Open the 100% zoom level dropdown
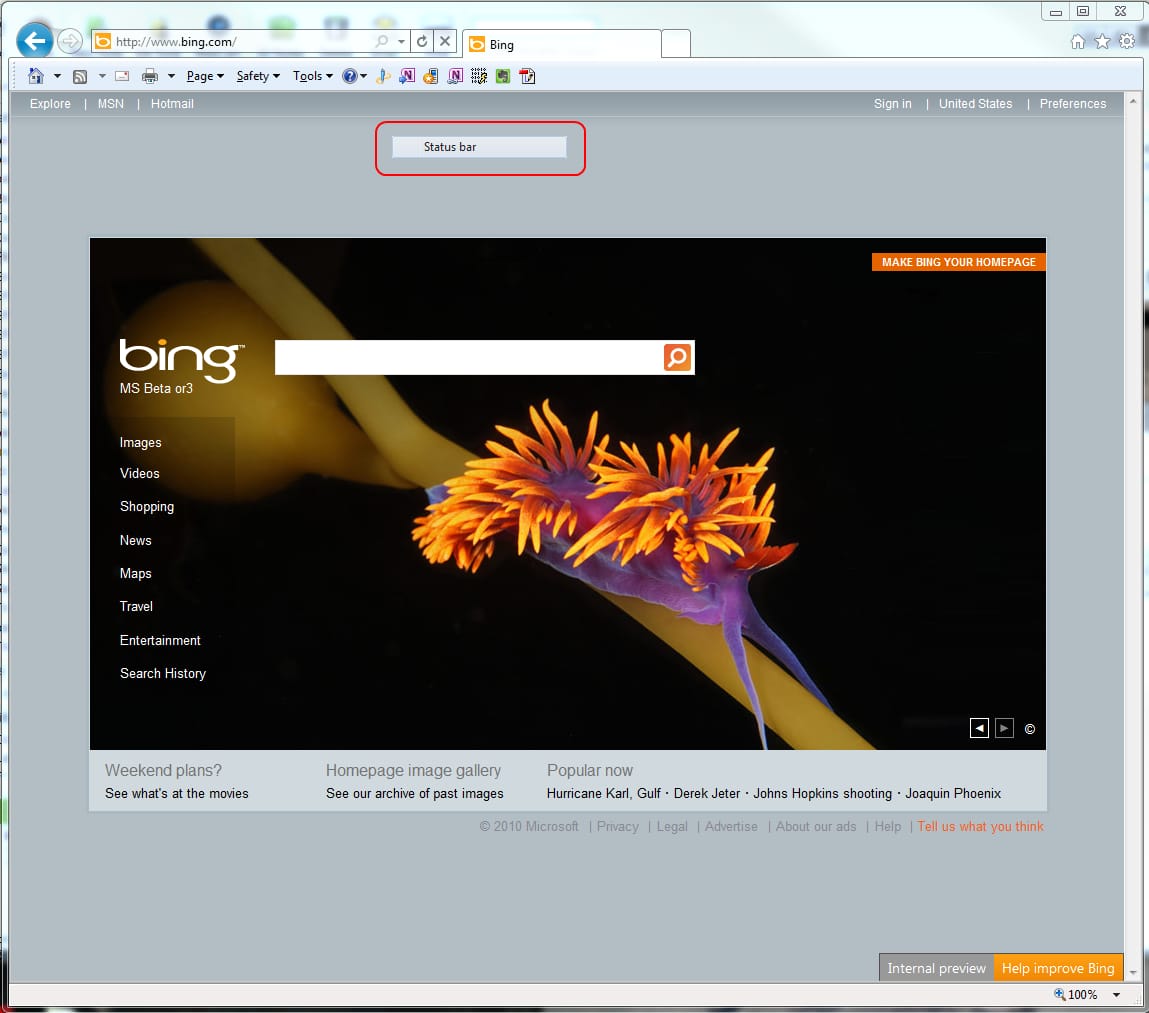 pyautogui.click(x=1117, y=995)
